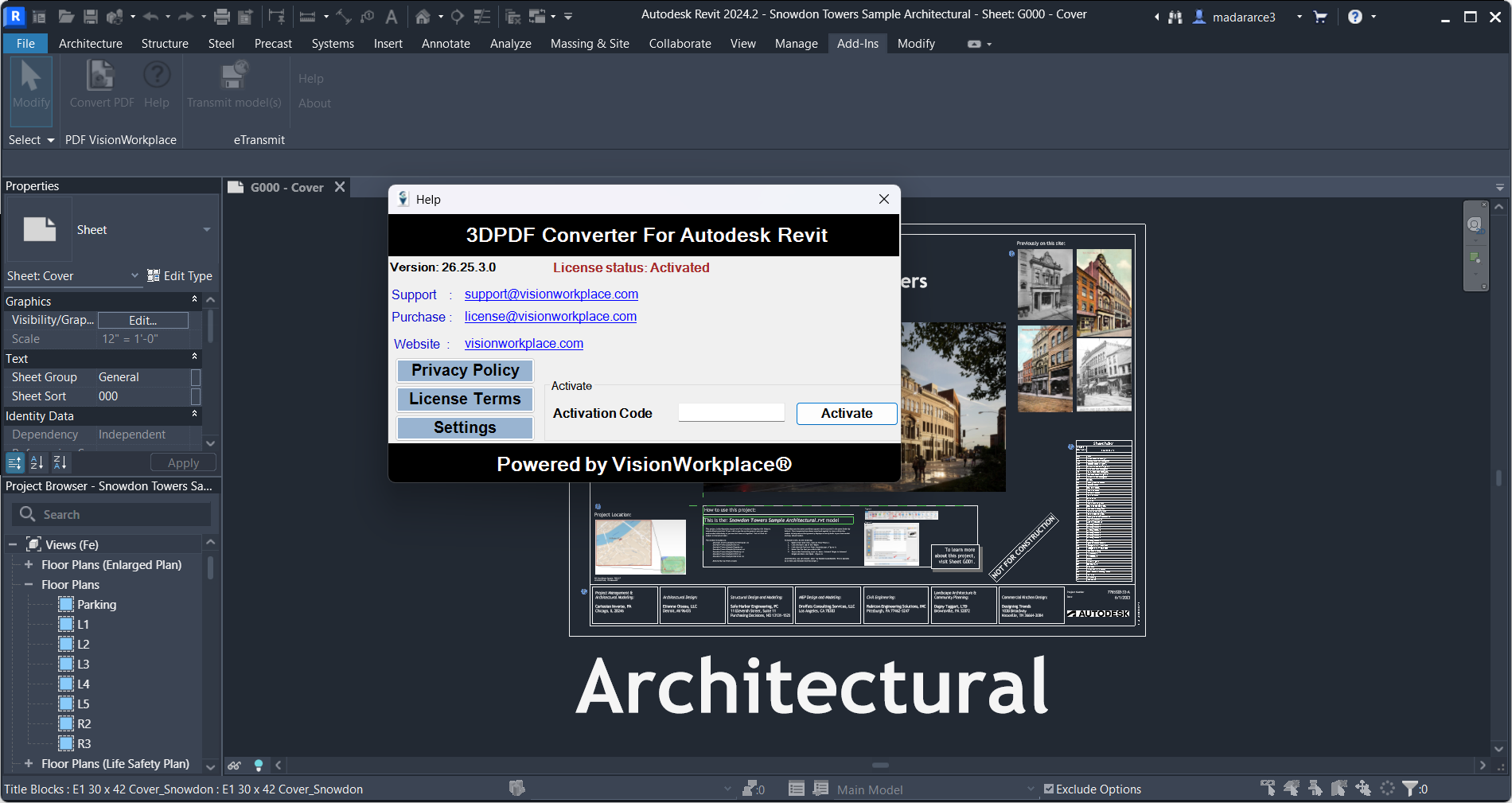Viewport: 1512px width, 803px height.
Task: Click the Close Inactive Views icon
Action: pyautogui.click(x=513, y=16)
